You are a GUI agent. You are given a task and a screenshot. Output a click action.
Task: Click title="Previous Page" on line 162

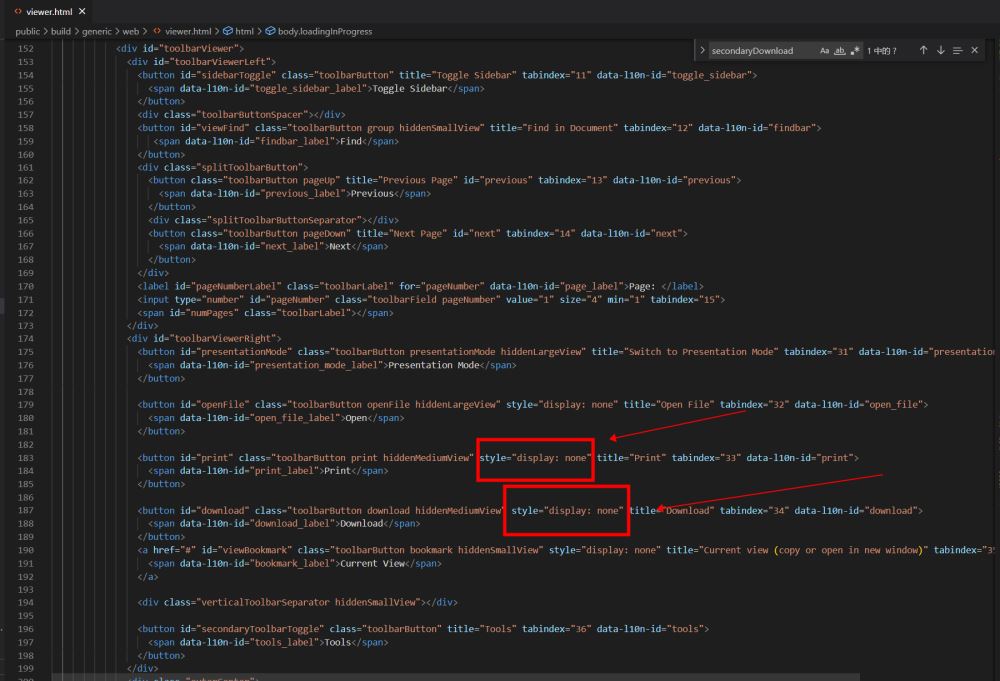402,180
